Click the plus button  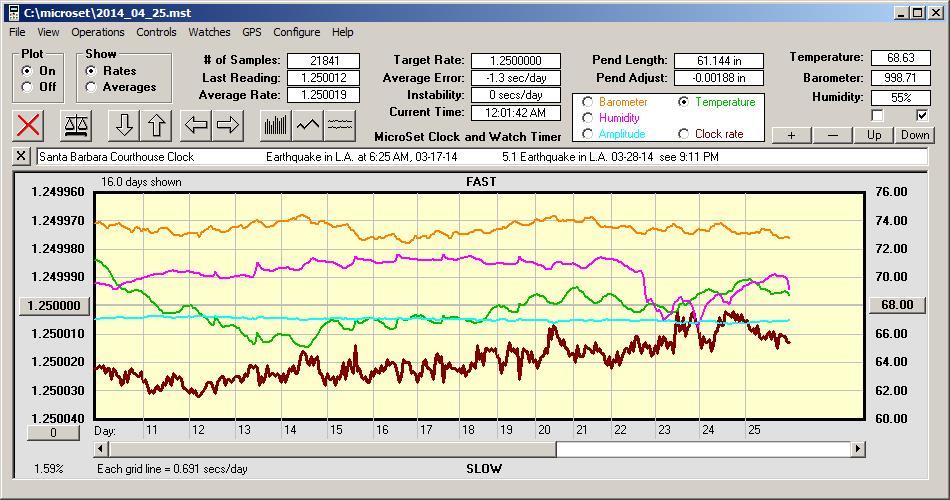(x=791, y=135)
